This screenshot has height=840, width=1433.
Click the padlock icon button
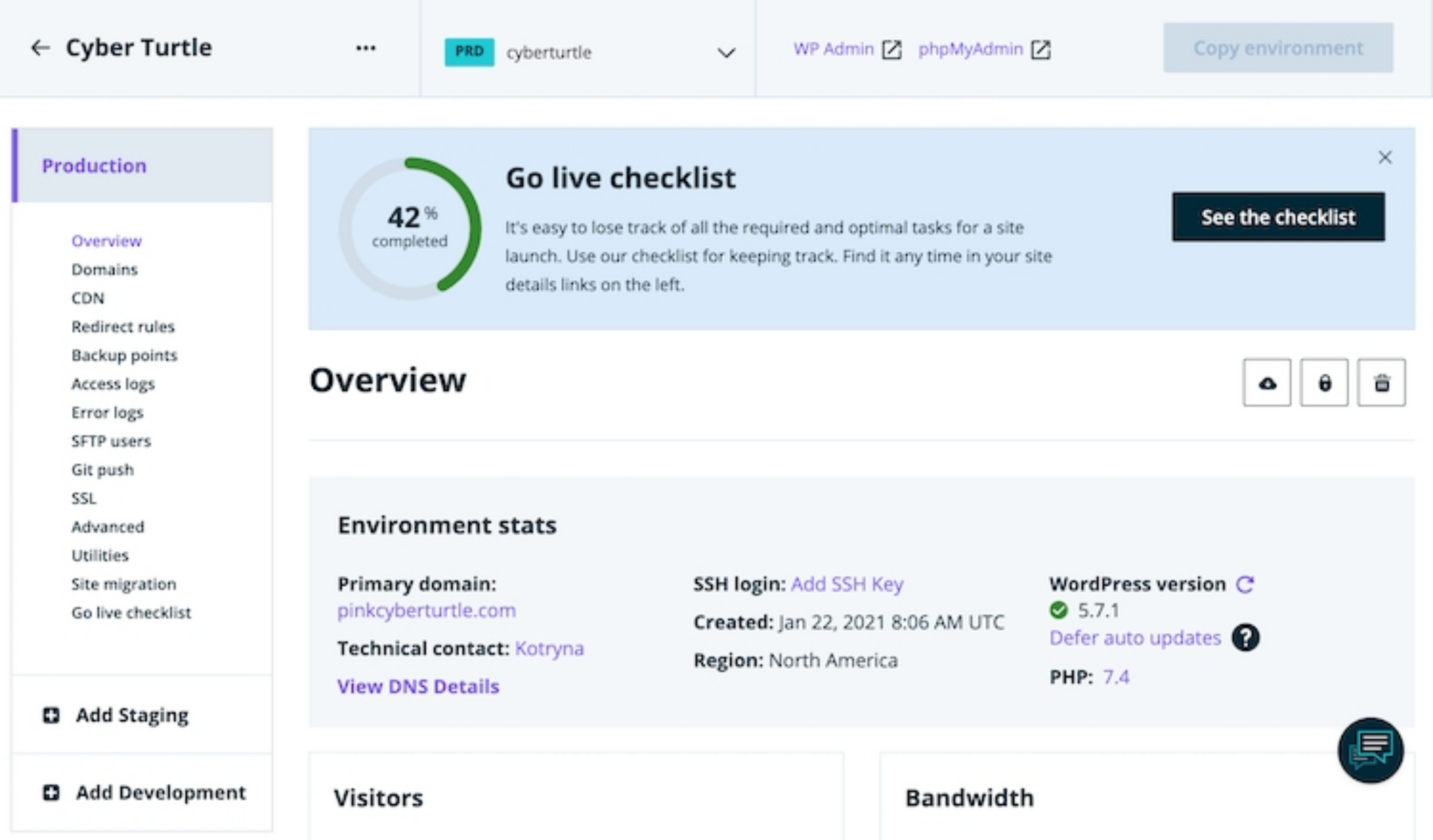coord(1324,383)
